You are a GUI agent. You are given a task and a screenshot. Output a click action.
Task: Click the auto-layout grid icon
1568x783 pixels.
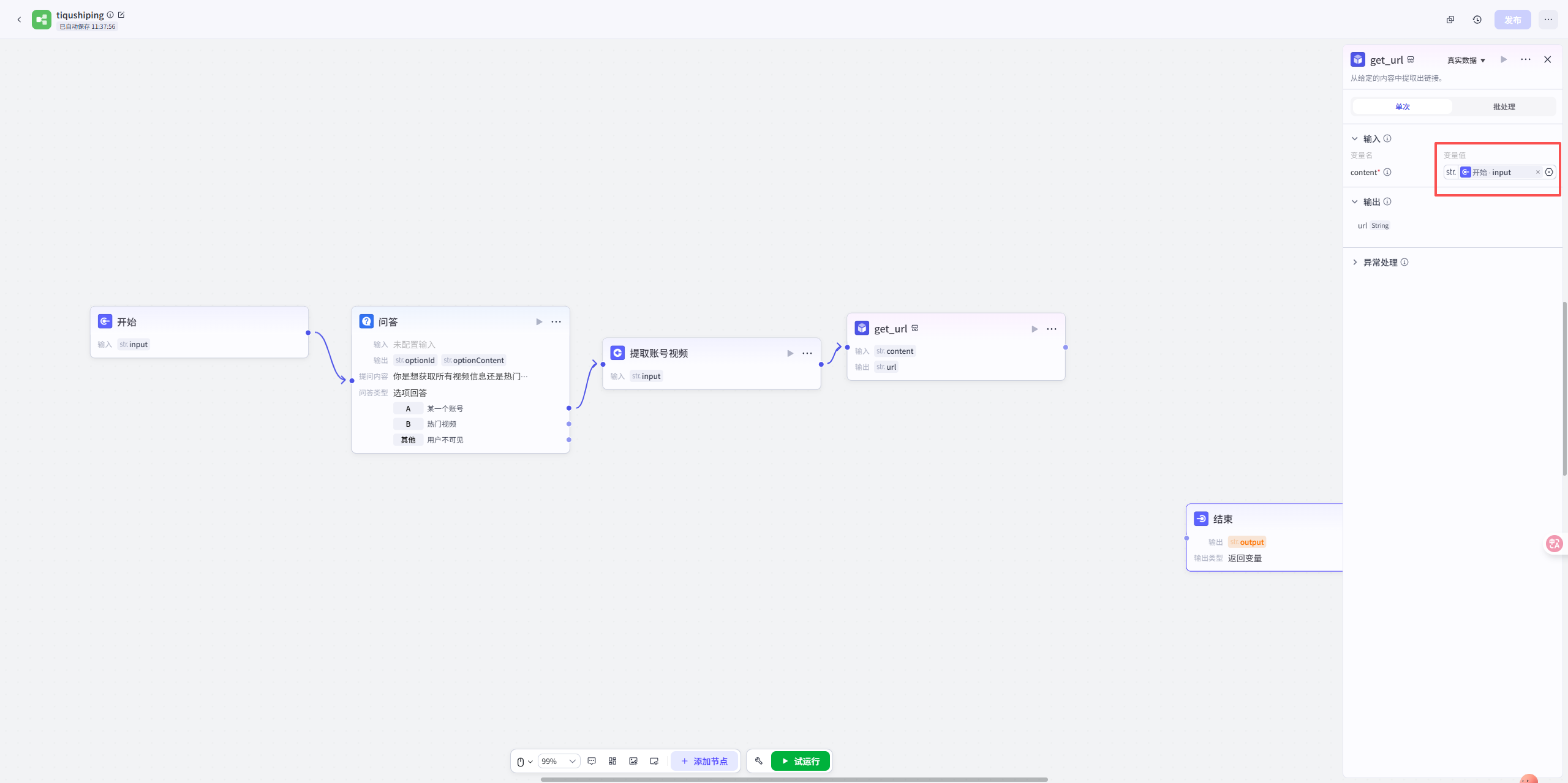coord(612,761)
